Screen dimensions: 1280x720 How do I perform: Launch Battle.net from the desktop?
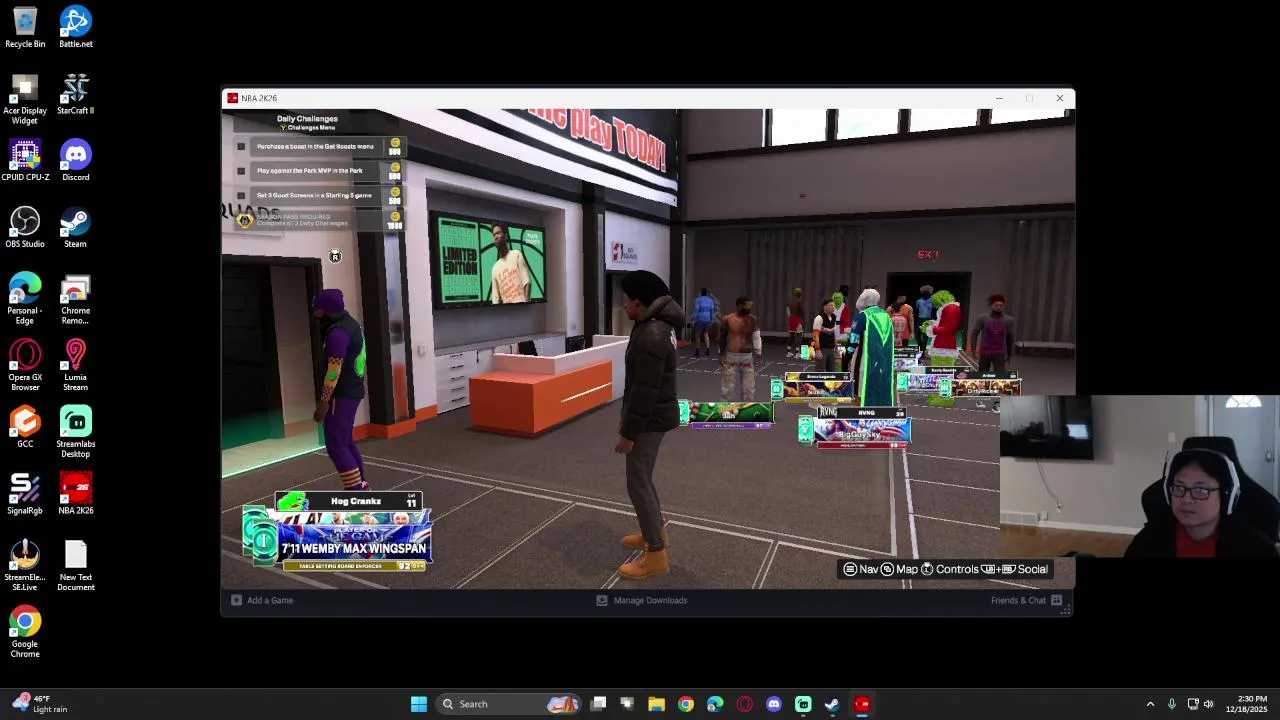click(76, 27)
